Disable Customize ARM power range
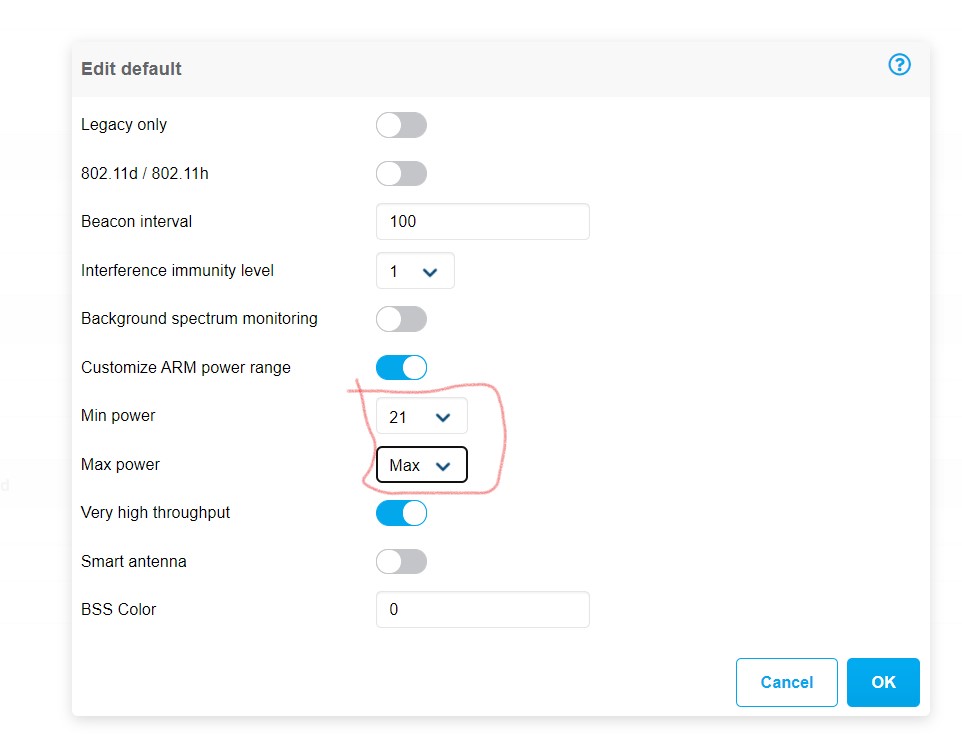This screenshot has width=962, height=736. pos(401,367)
